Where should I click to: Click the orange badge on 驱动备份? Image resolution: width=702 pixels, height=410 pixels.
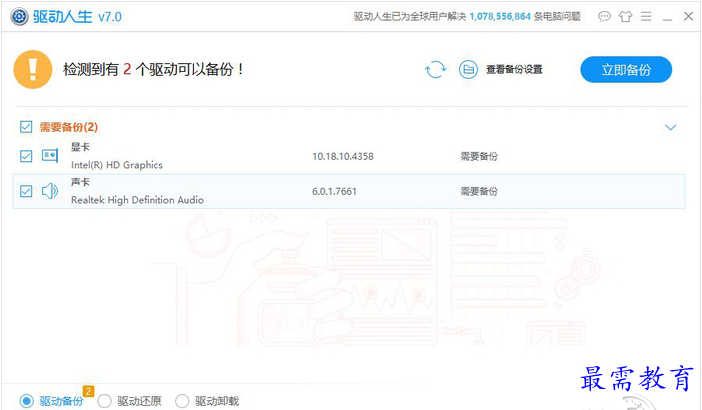coord(88,391)
